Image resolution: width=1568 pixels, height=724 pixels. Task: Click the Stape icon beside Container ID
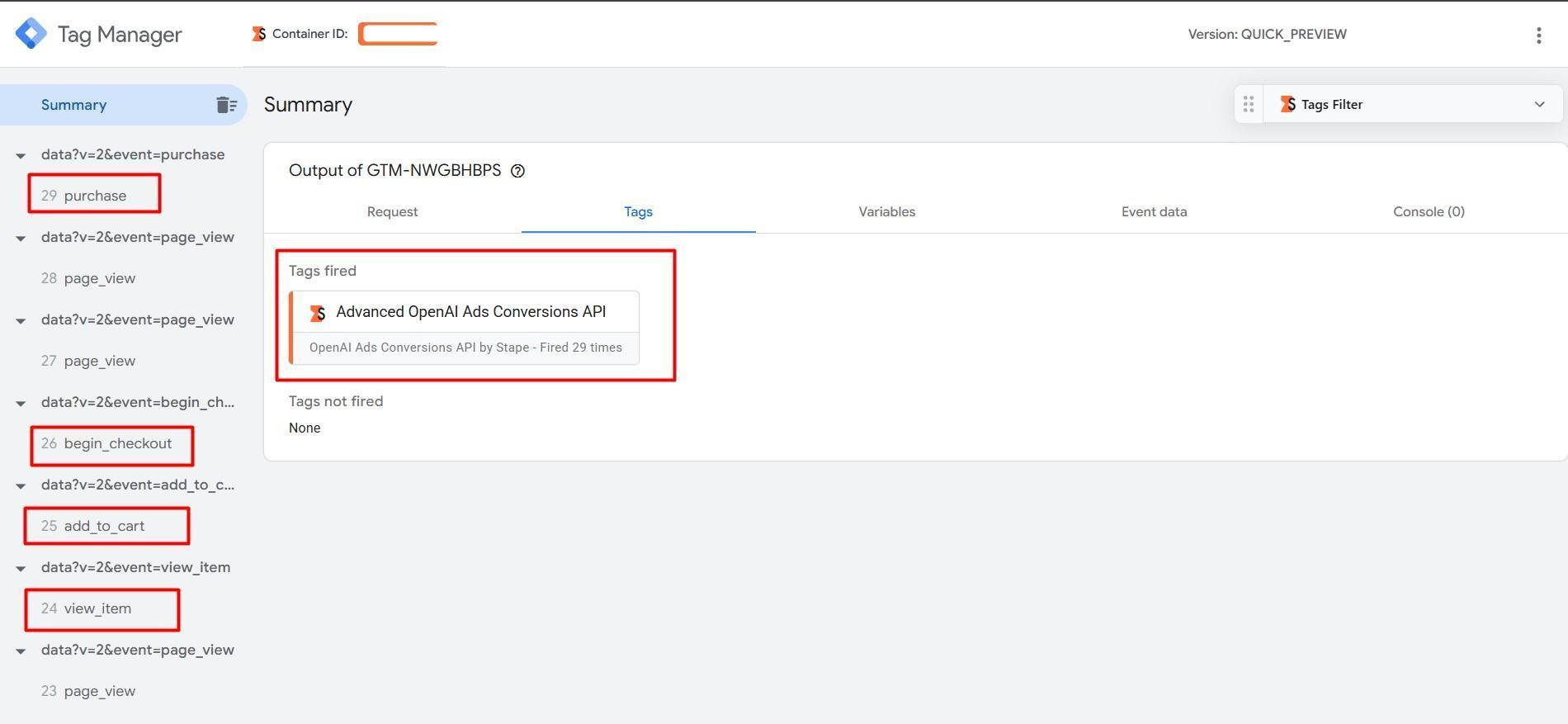pos(259,34)
